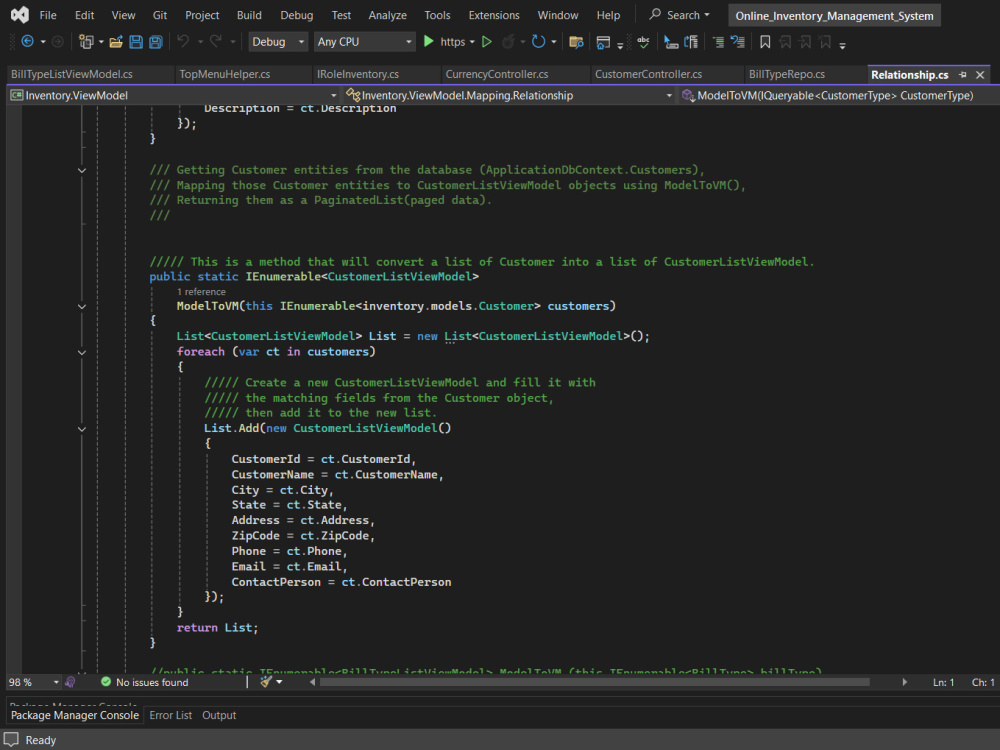This screenshot has width=1000, height=750.
Task: Close the Relationship.cs tab
Action: coord(980,75)
